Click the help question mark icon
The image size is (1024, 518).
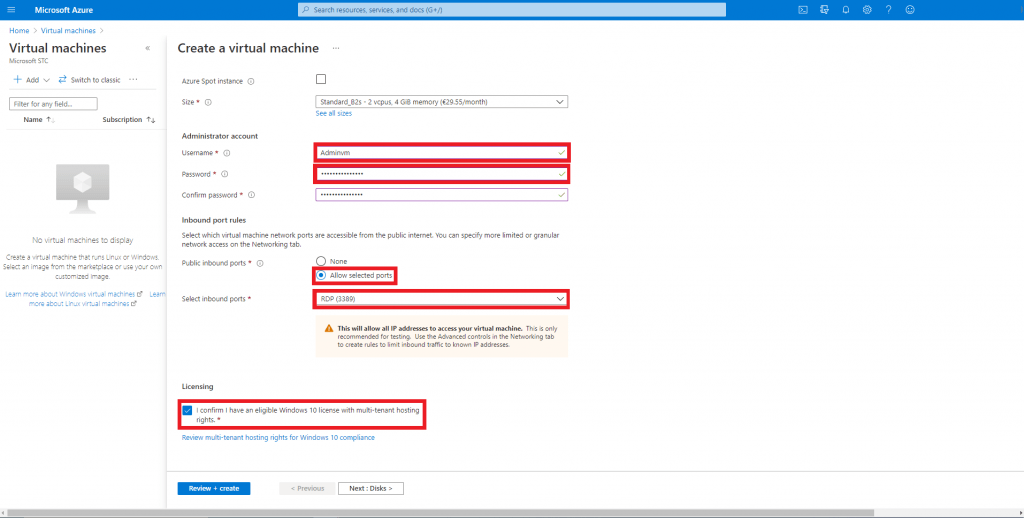[888, 10]
